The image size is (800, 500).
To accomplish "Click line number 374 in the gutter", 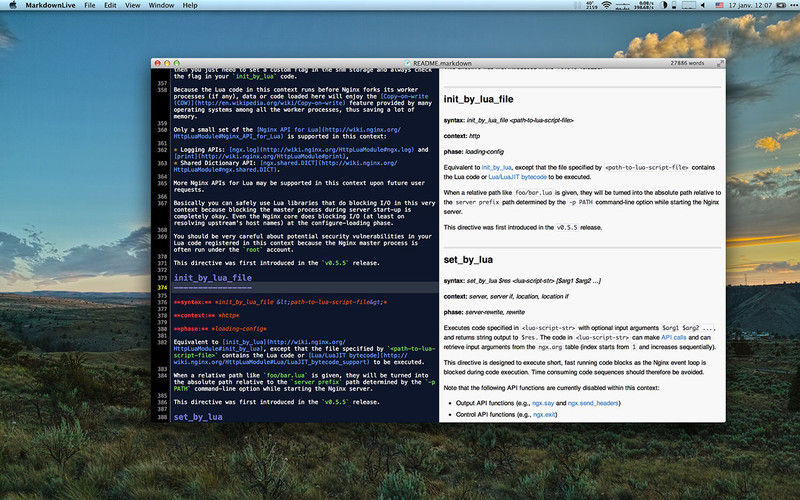I will [x=162, y=288].
